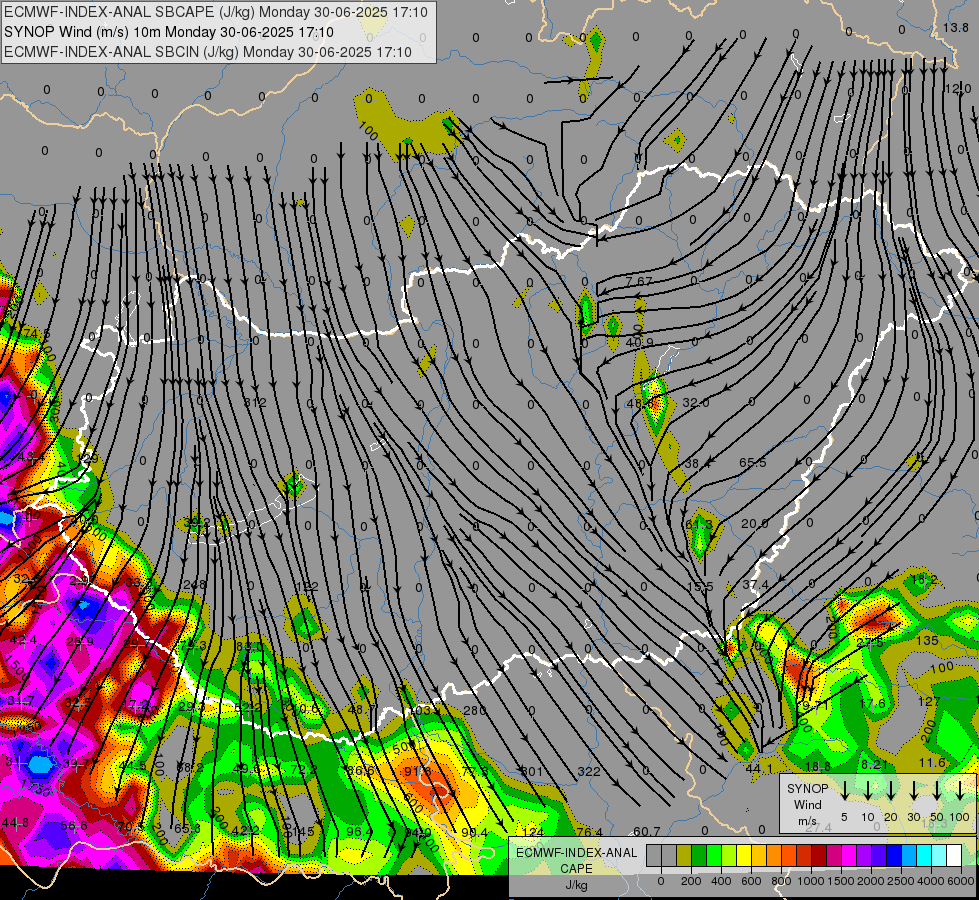Pick the bright magenta CAPE legend swatch
The image size is (979, 900).
(849, 855)
